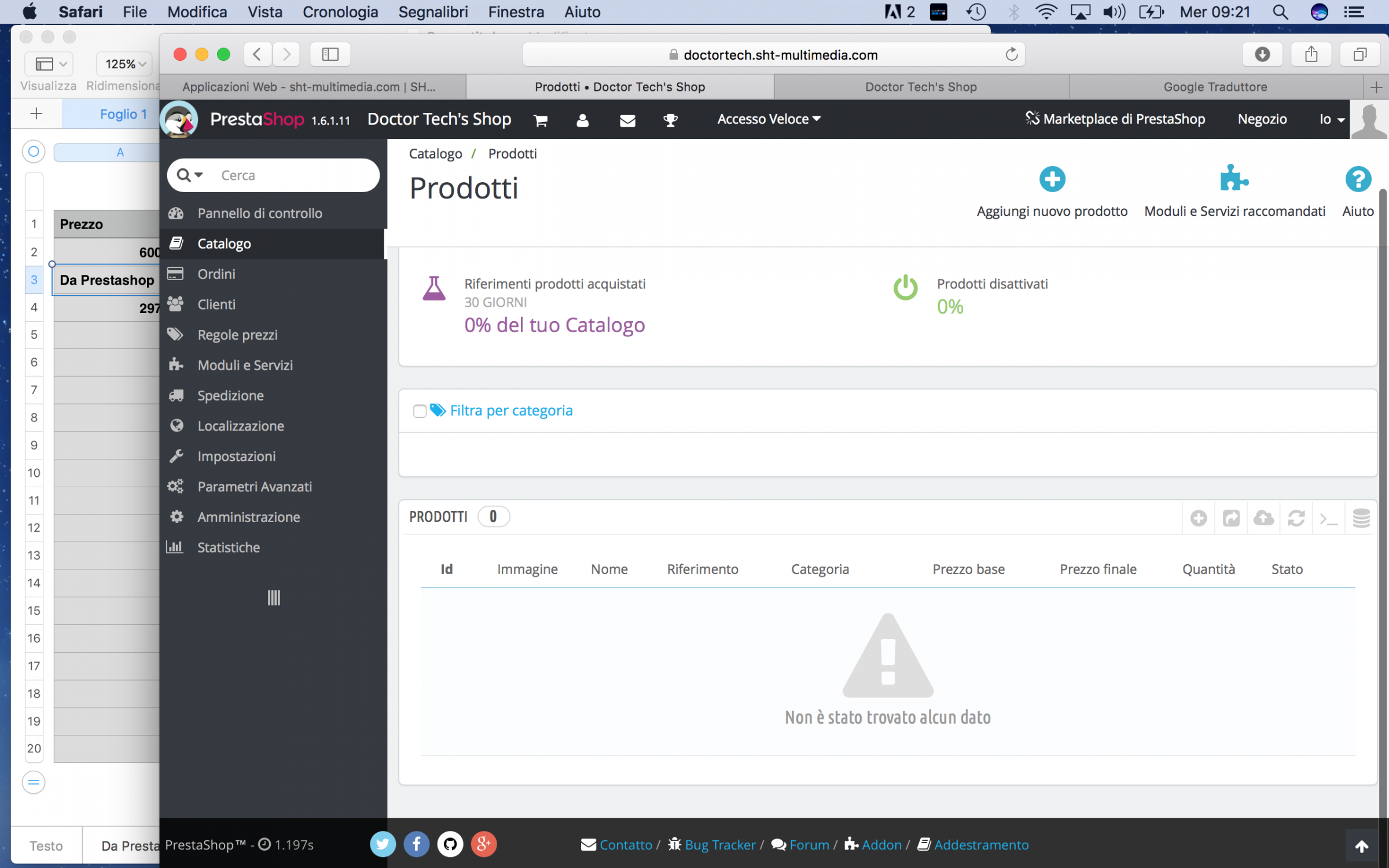Switch to the Google Traduttore tab
The height and width of the screenshot is (868, 1389).
click(x=1215, y=87)
